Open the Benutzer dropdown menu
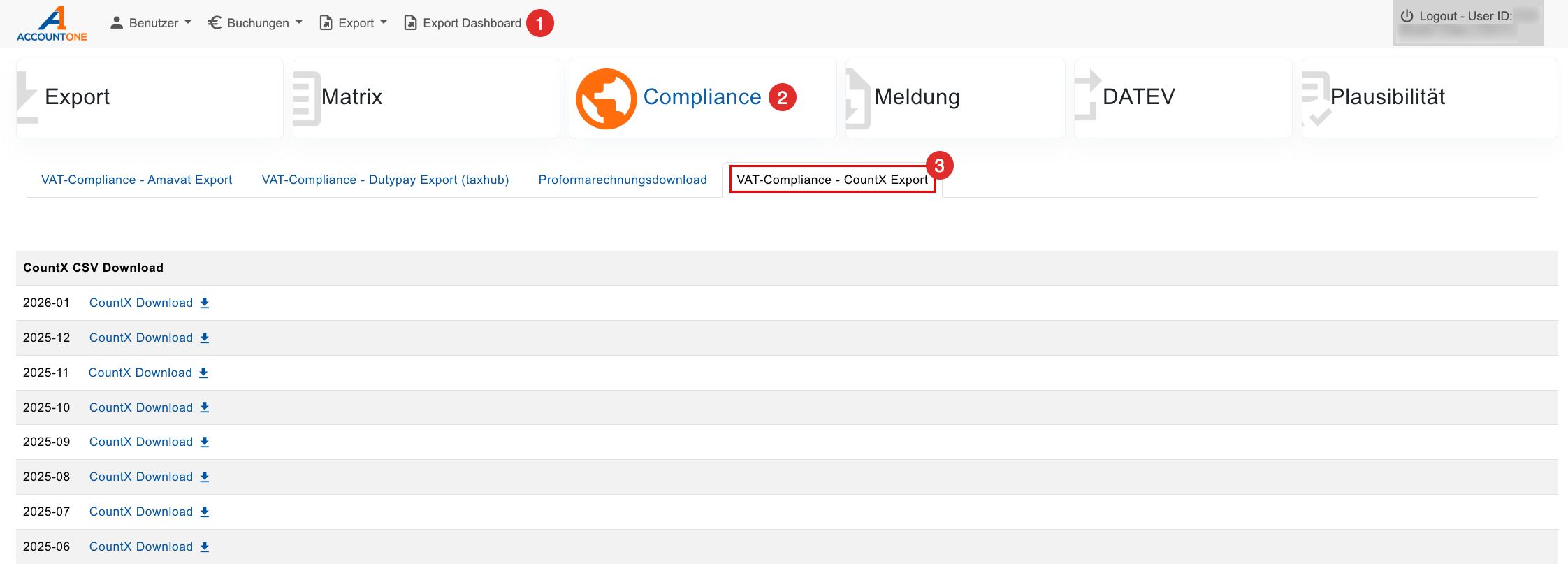1568x564 pixels. click(x=150, y=23)
